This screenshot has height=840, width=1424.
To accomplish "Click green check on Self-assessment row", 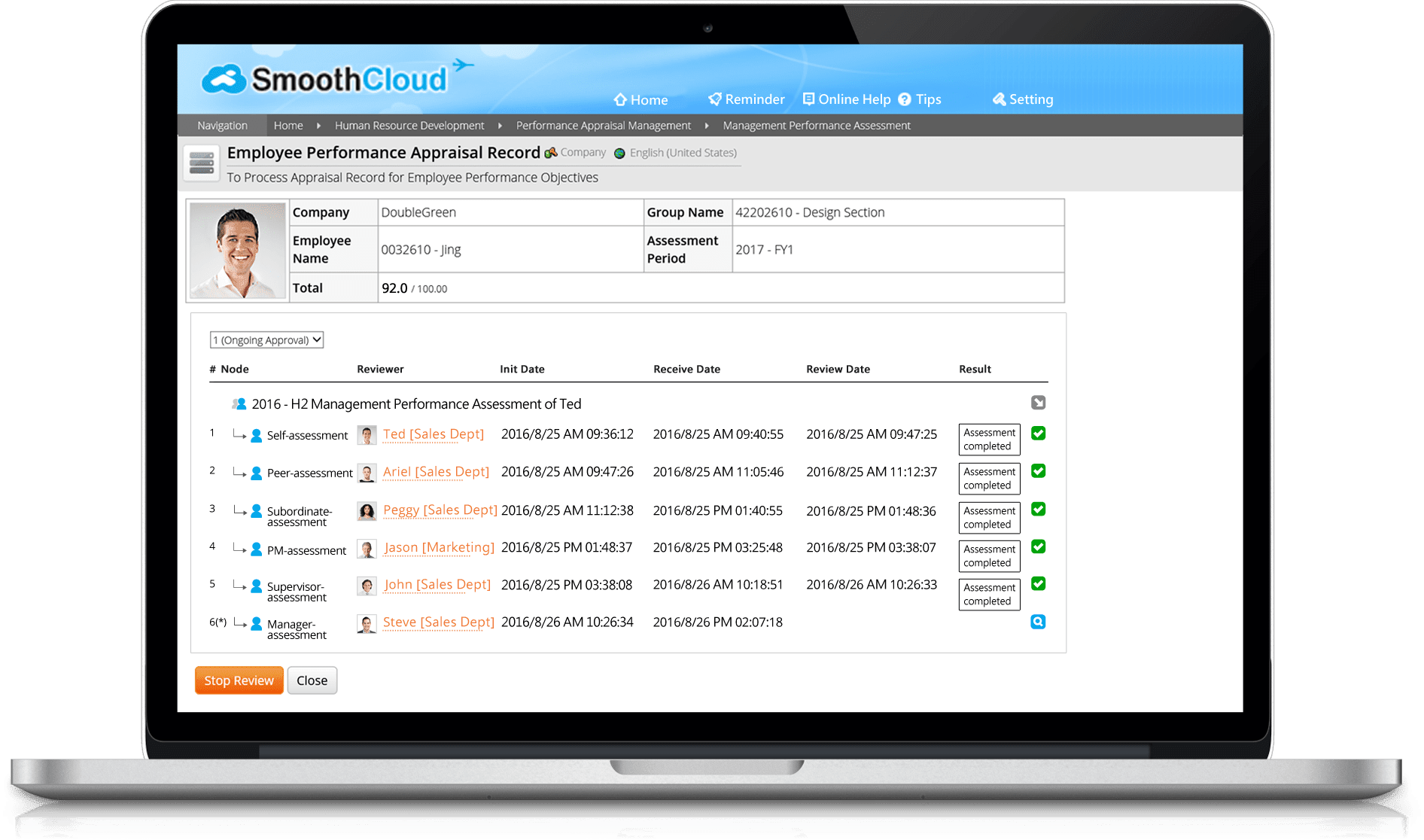I will click(x=1038, y=434).
